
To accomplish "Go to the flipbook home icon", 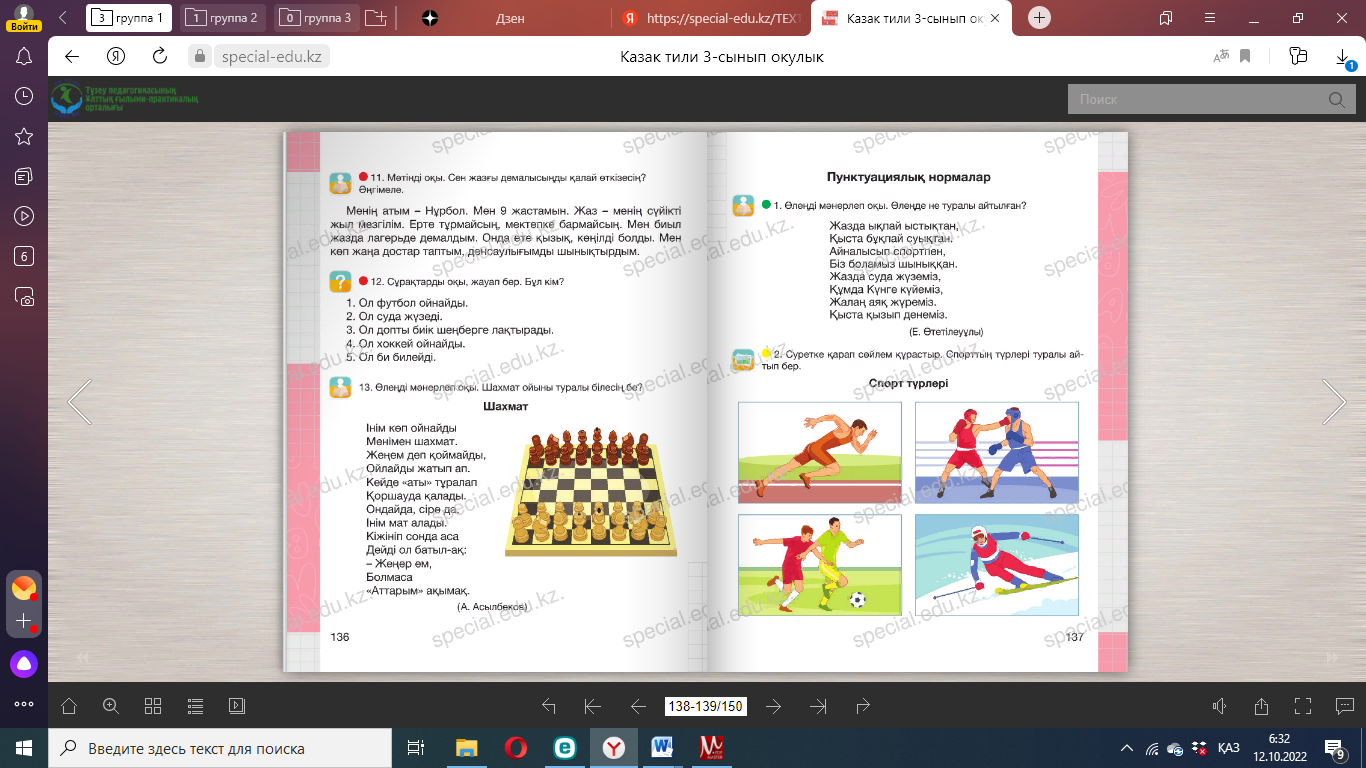I will 69,706.
